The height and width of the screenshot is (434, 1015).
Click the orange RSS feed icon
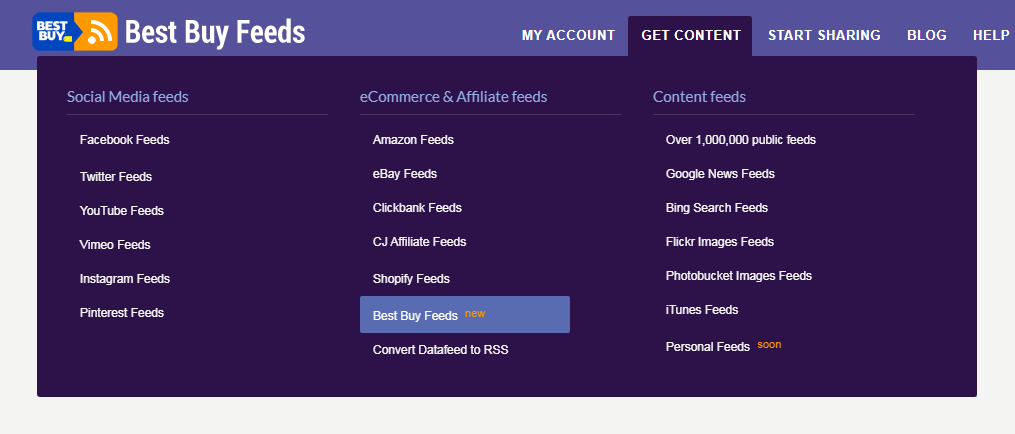pyautogui.click(x=96, y=31)
